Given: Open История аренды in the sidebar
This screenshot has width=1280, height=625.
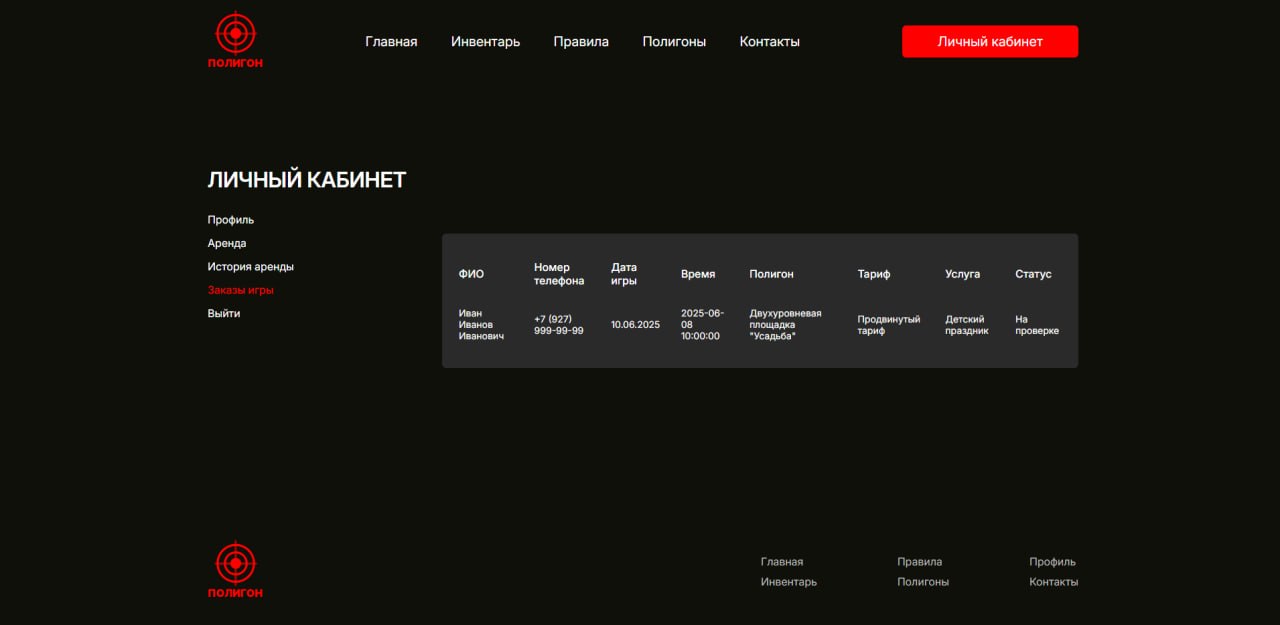Looking at the screenshot, I should [251, 267].
